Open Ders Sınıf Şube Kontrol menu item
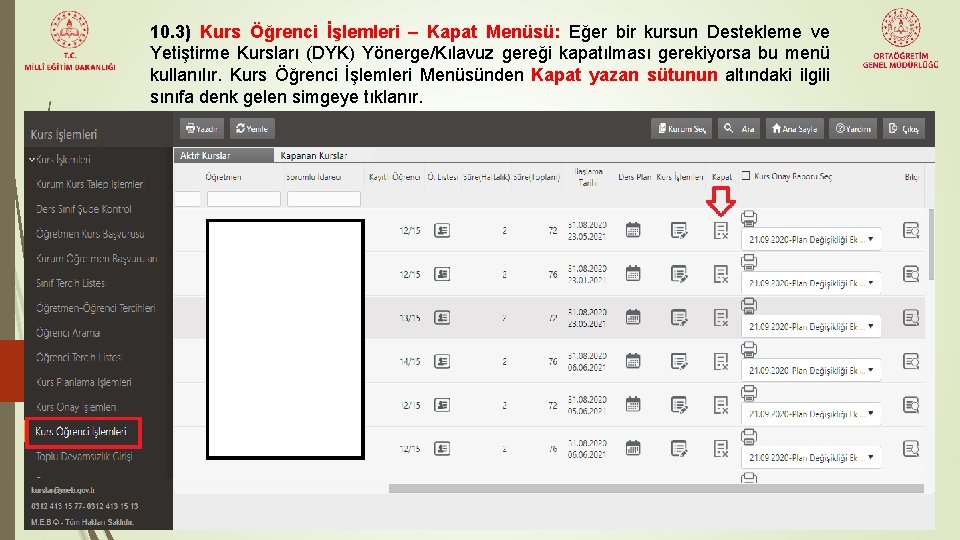 (84, 209)
